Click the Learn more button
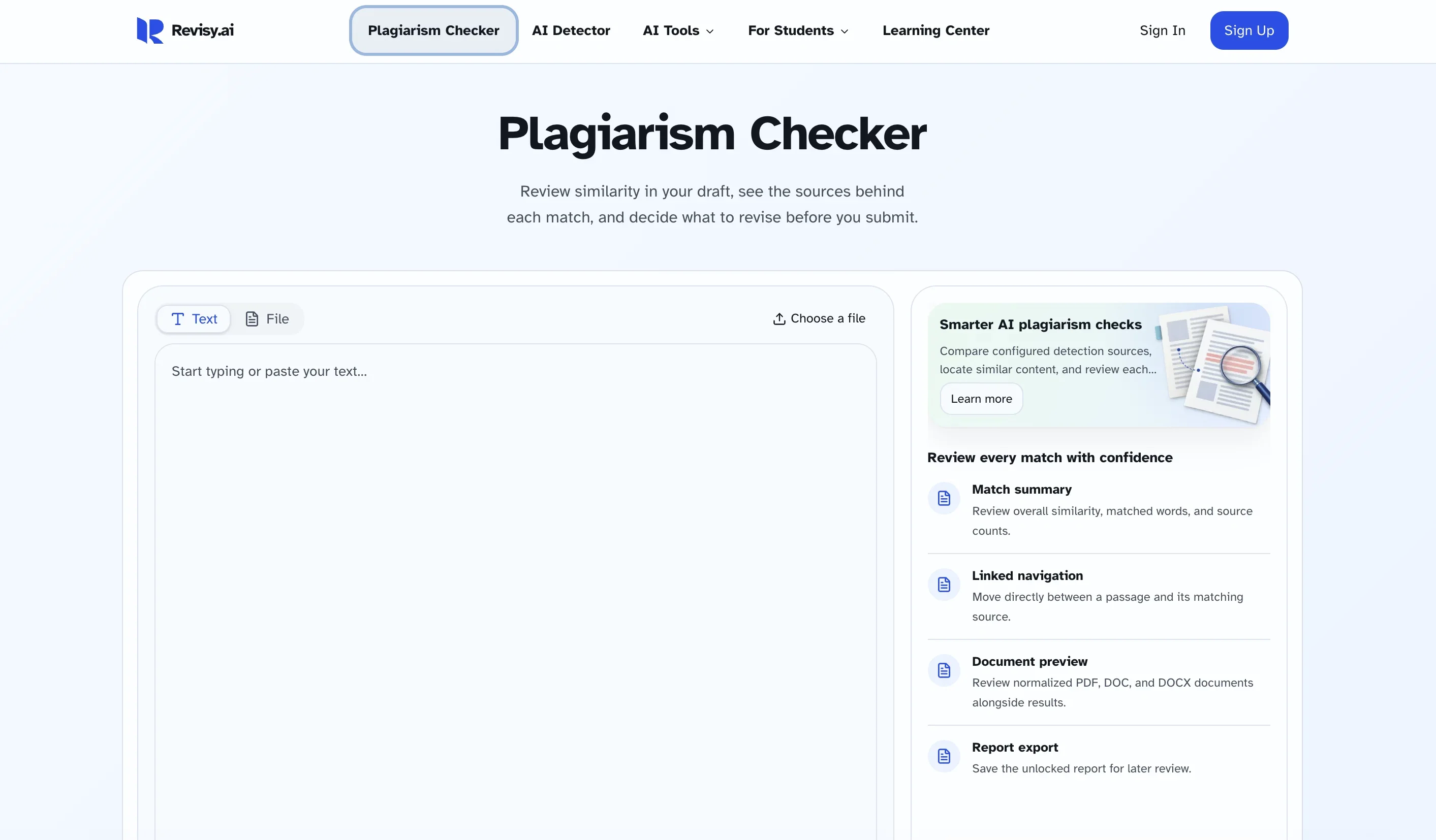Viewport: 1436px width, 840px height. coord(981,399)
